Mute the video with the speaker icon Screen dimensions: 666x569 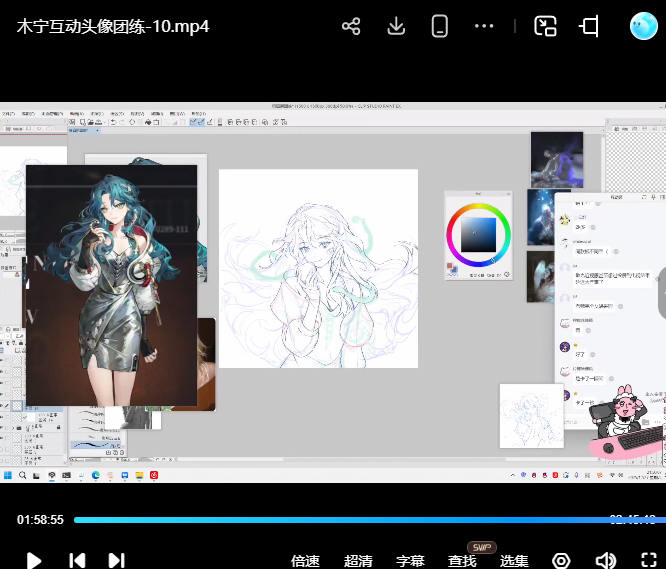coord(605,560)
